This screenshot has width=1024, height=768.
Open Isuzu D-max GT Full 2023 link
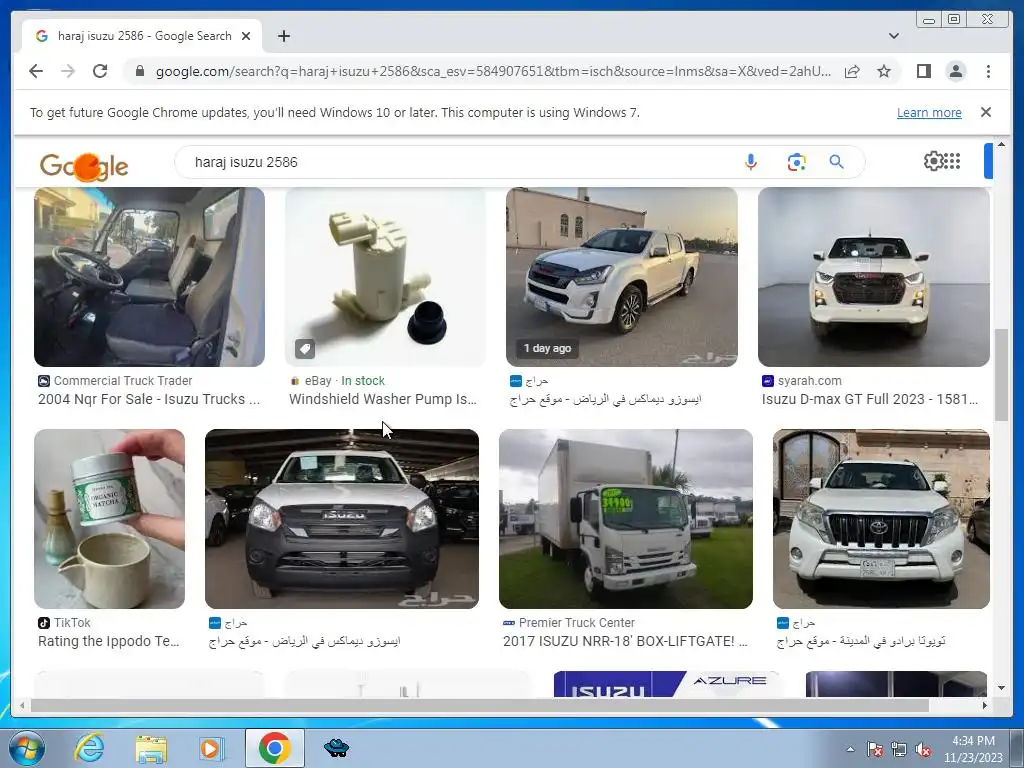pyautogui.click(x=870, y=399)
